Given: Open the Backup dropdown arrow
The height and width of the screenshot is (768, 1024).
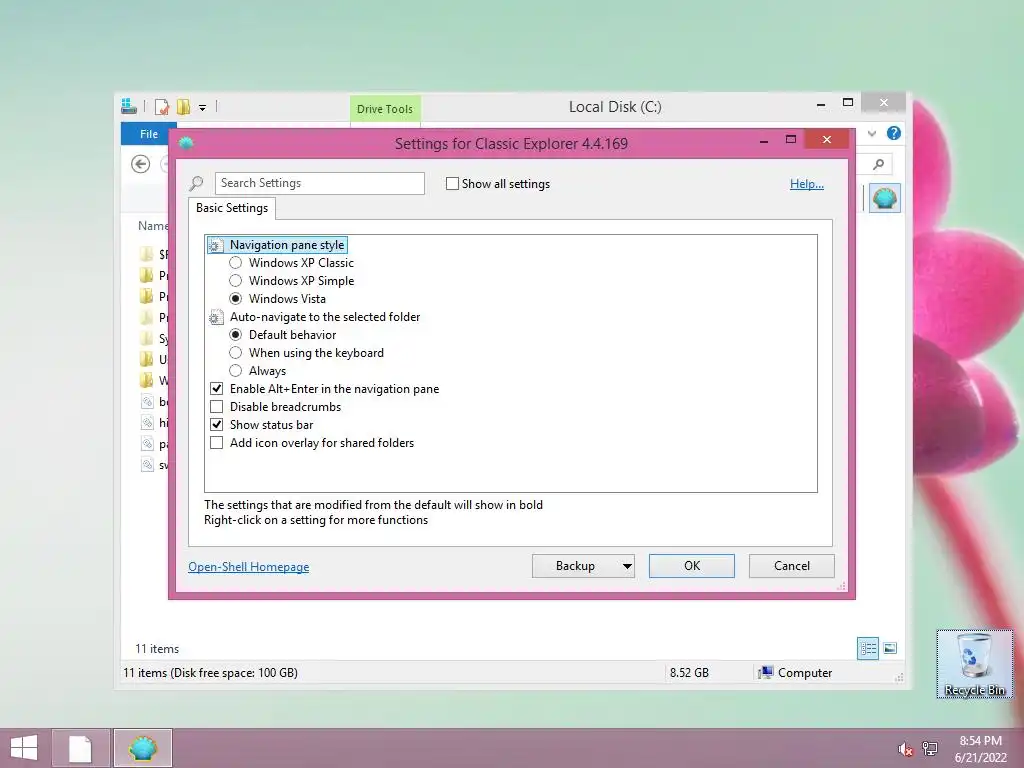Looking at the screenshot, I should click(626, 566).
